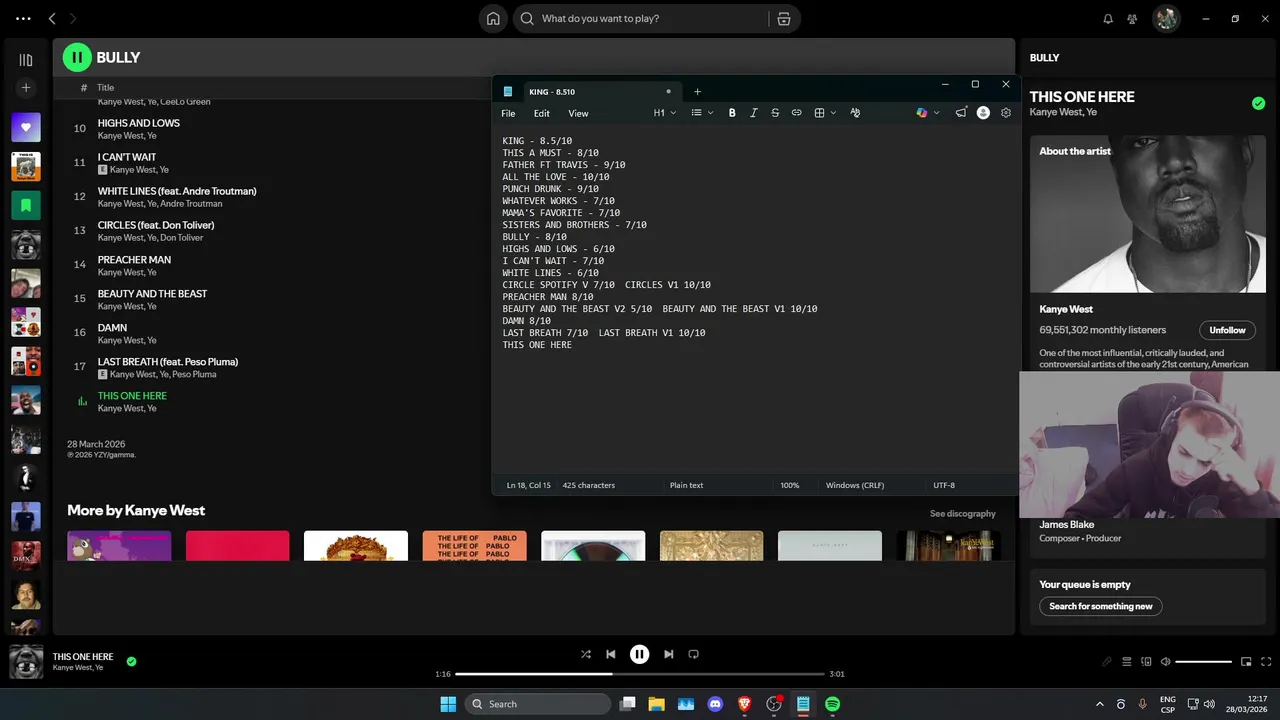Go to Spotify Home

(x=493, y=18)
